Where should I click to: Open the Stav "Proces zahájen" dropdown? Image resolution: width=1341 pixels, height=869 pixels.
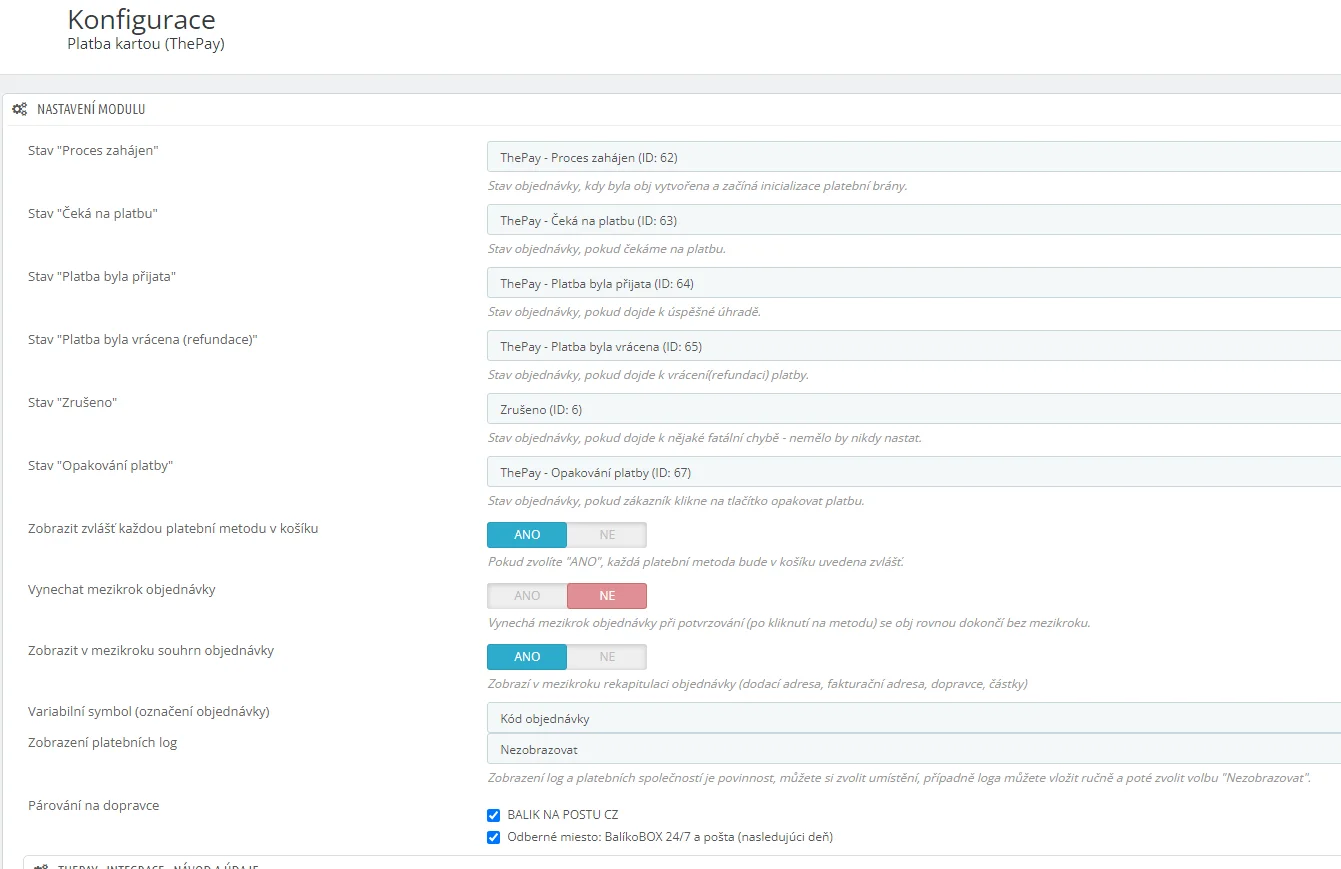click(x=912, y=157)
